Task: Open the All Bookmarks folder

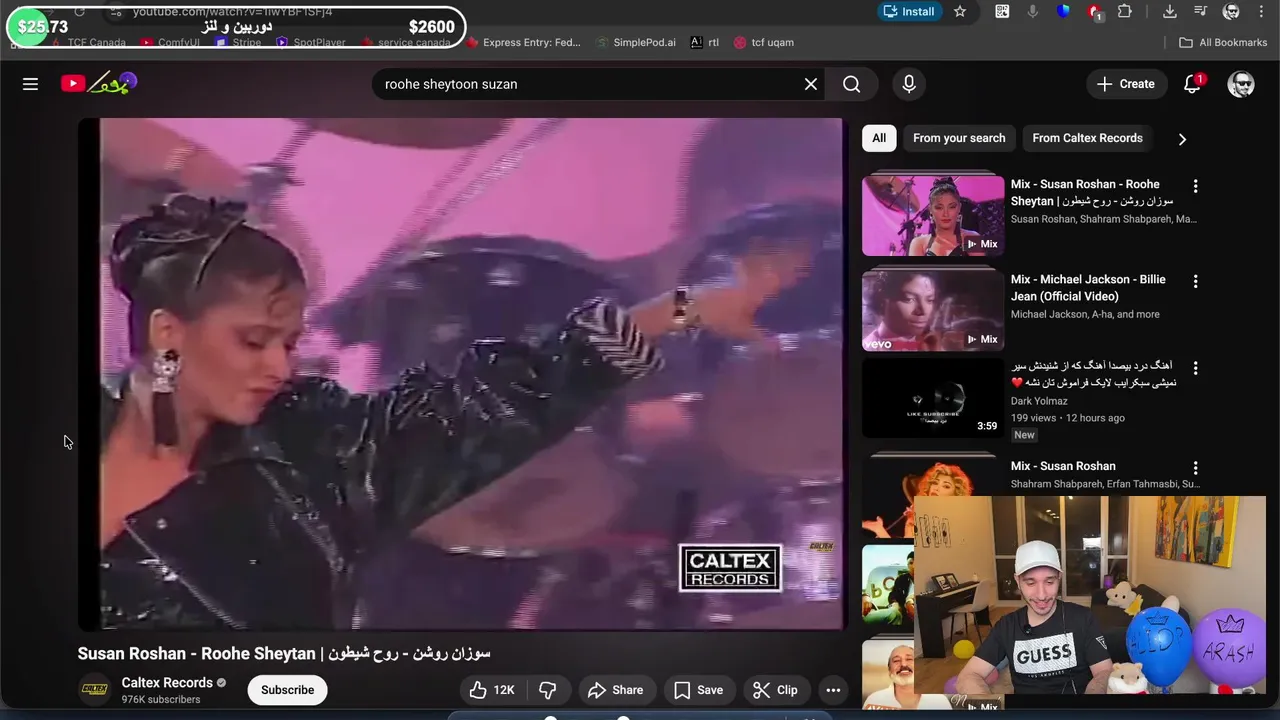Action: click(x=1223, y=42)
